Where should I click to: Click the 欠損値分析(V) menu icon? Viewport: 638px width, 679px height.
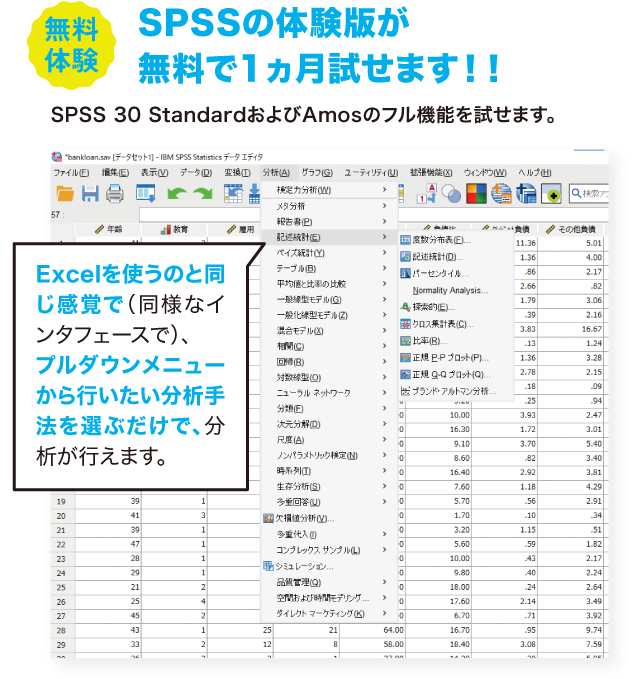pyautogui.click(x=269, y=518)
